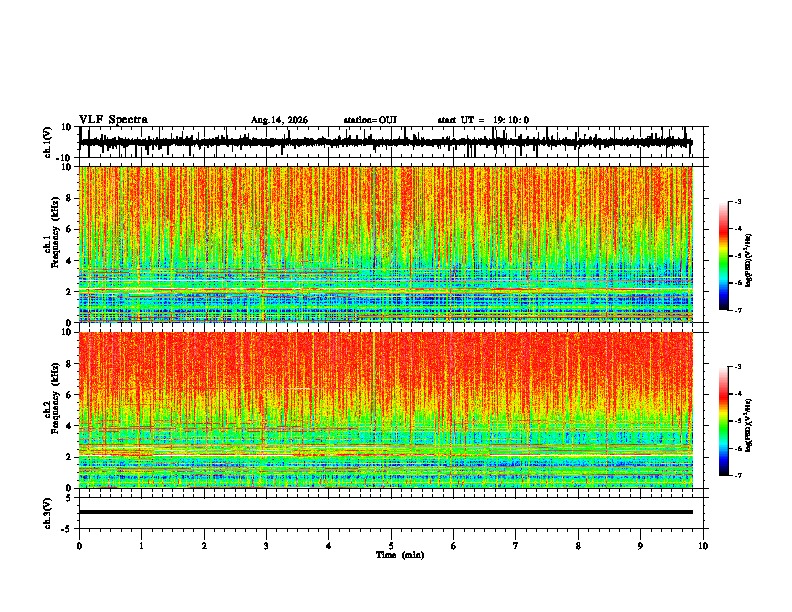Screen dimensions: 792x612
Task: Click the "6" kHz tick of ch.2 spectrogram
Action: tap(69, 395)
